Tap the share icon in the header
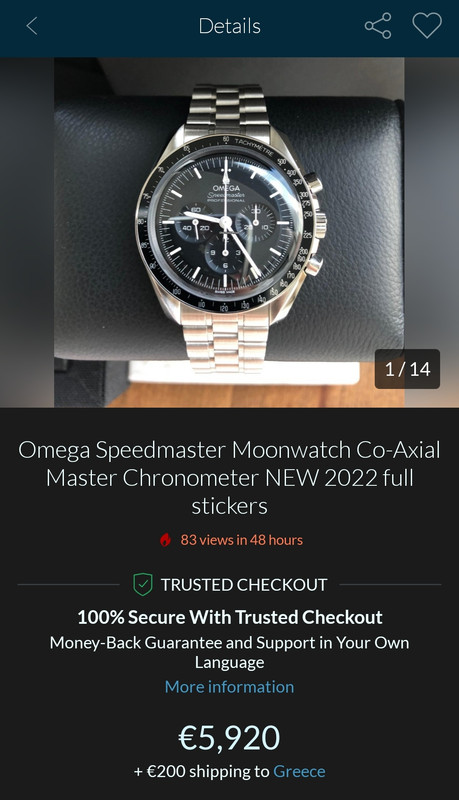Screen dimensions: 459x800 pyautogui.click(x=378, y=26)
